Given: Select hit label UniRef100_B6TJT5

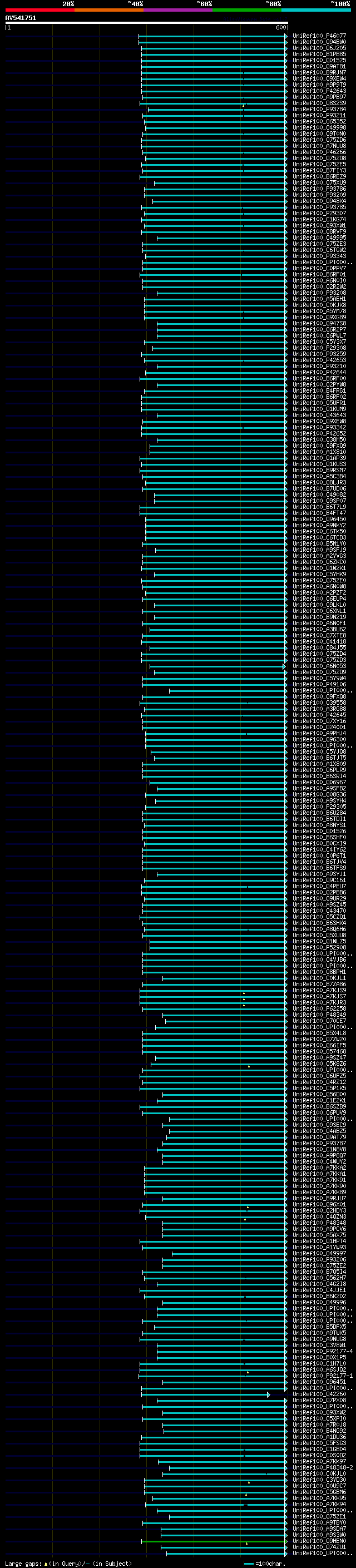Looking at the screenshot, I should pyautogui.click(x=319, y=758).
